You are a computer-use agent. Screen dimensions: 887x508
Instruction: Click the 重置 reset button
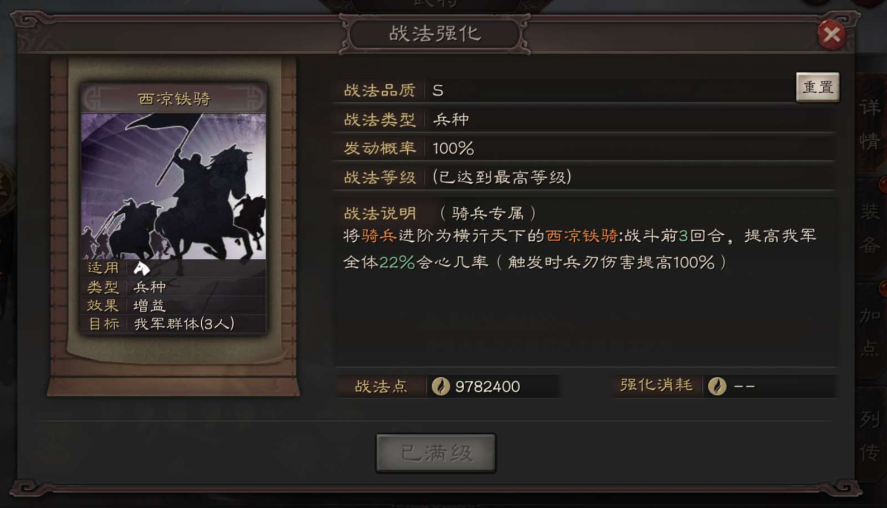817,87
